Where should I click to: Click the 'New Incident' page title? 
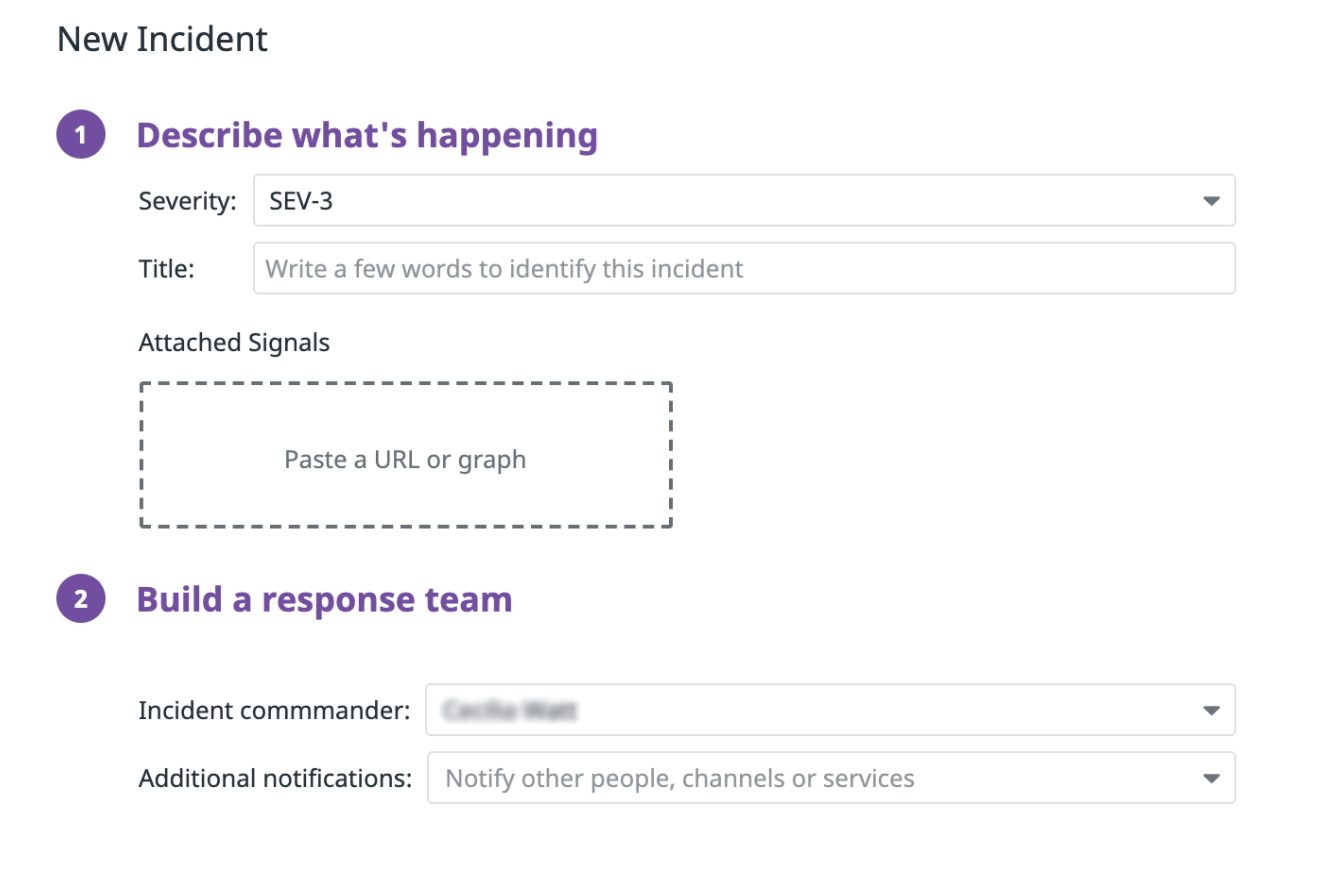[x=162, y=39]
